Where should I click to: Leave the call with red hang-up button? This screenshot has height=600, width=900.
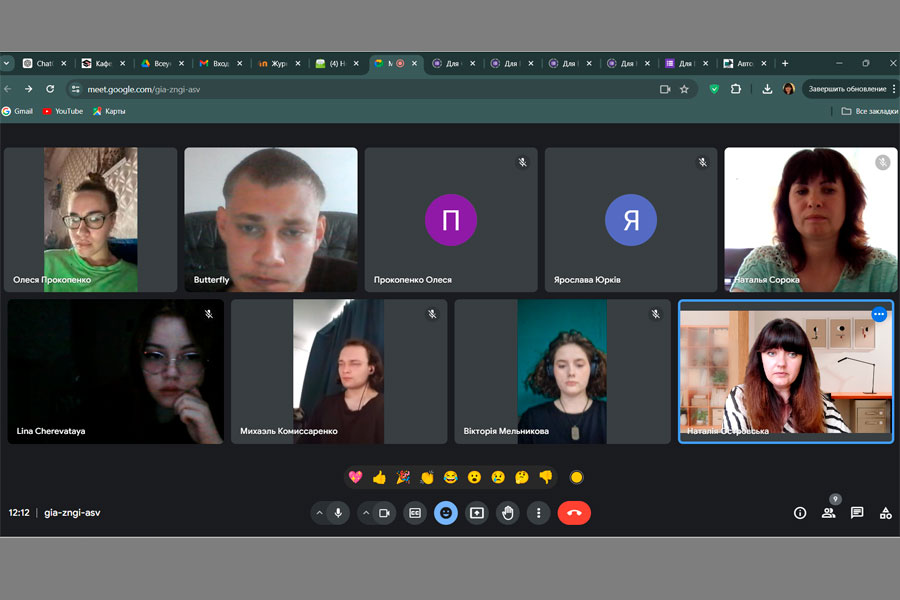[x=574, y=513]
